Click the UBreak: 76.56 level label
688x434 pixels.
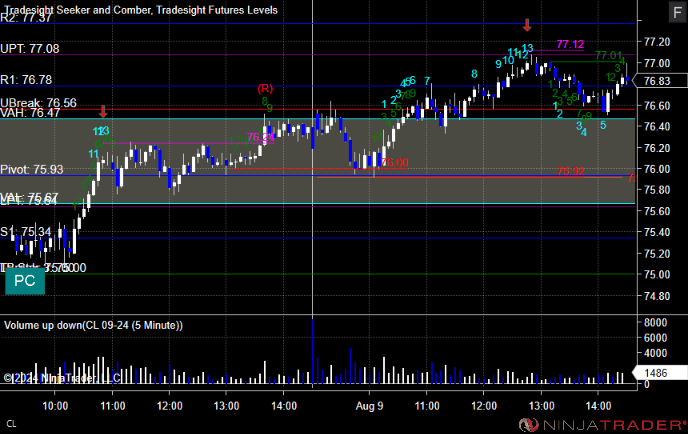39,103
